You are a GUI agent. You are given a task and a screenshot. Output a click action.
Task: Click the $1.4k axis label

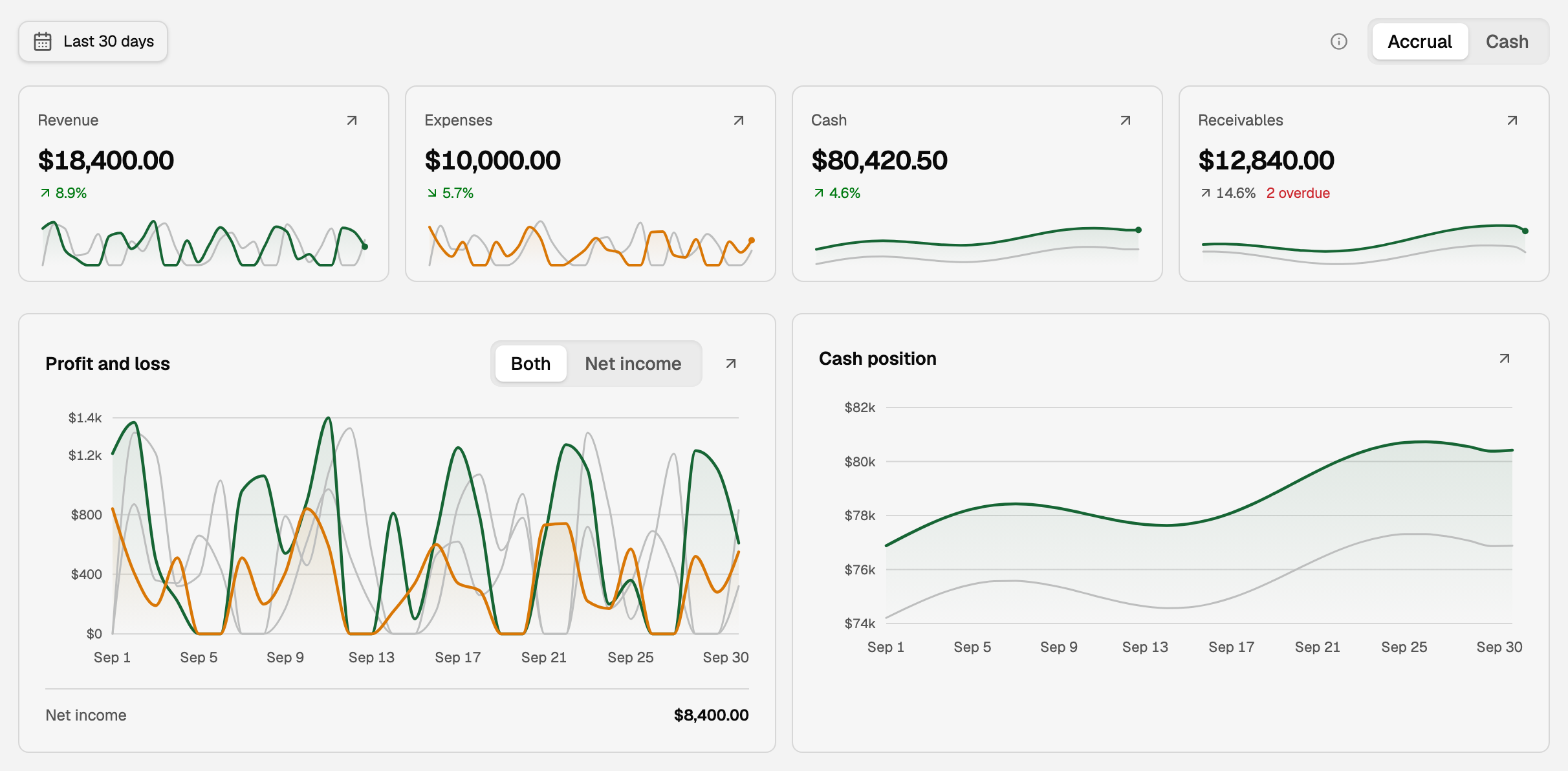click(85, 418)
